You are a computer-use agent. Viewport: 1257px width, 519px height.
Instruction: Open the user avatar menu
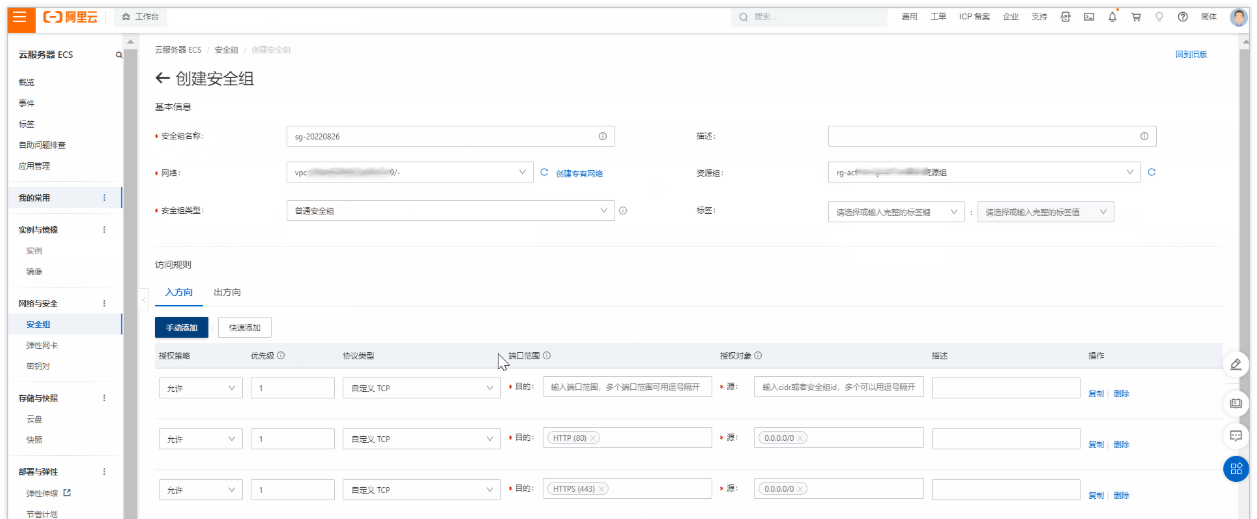click(1239, 17)
